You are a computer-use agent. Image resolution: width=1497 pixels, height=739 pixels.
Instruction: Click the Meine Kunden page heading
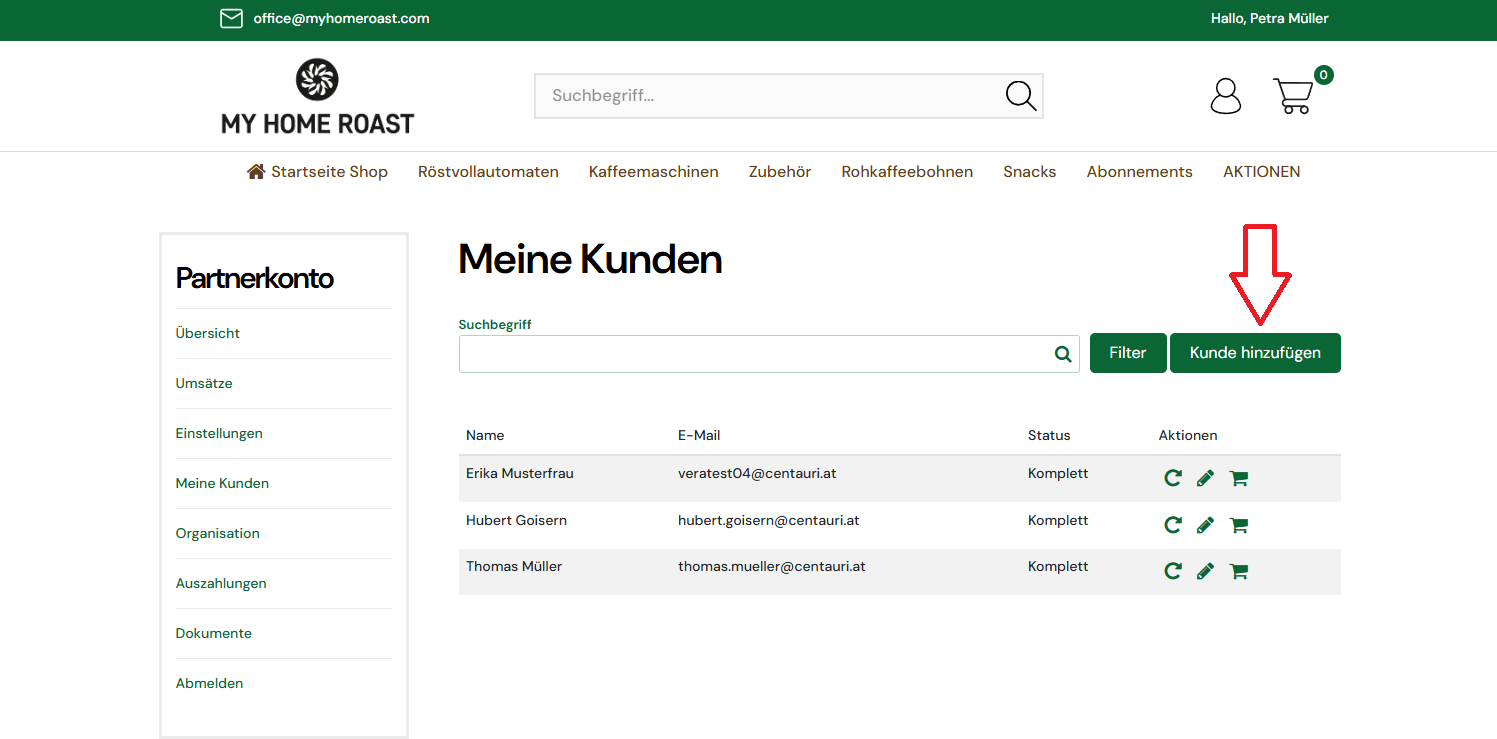point(590,260)
